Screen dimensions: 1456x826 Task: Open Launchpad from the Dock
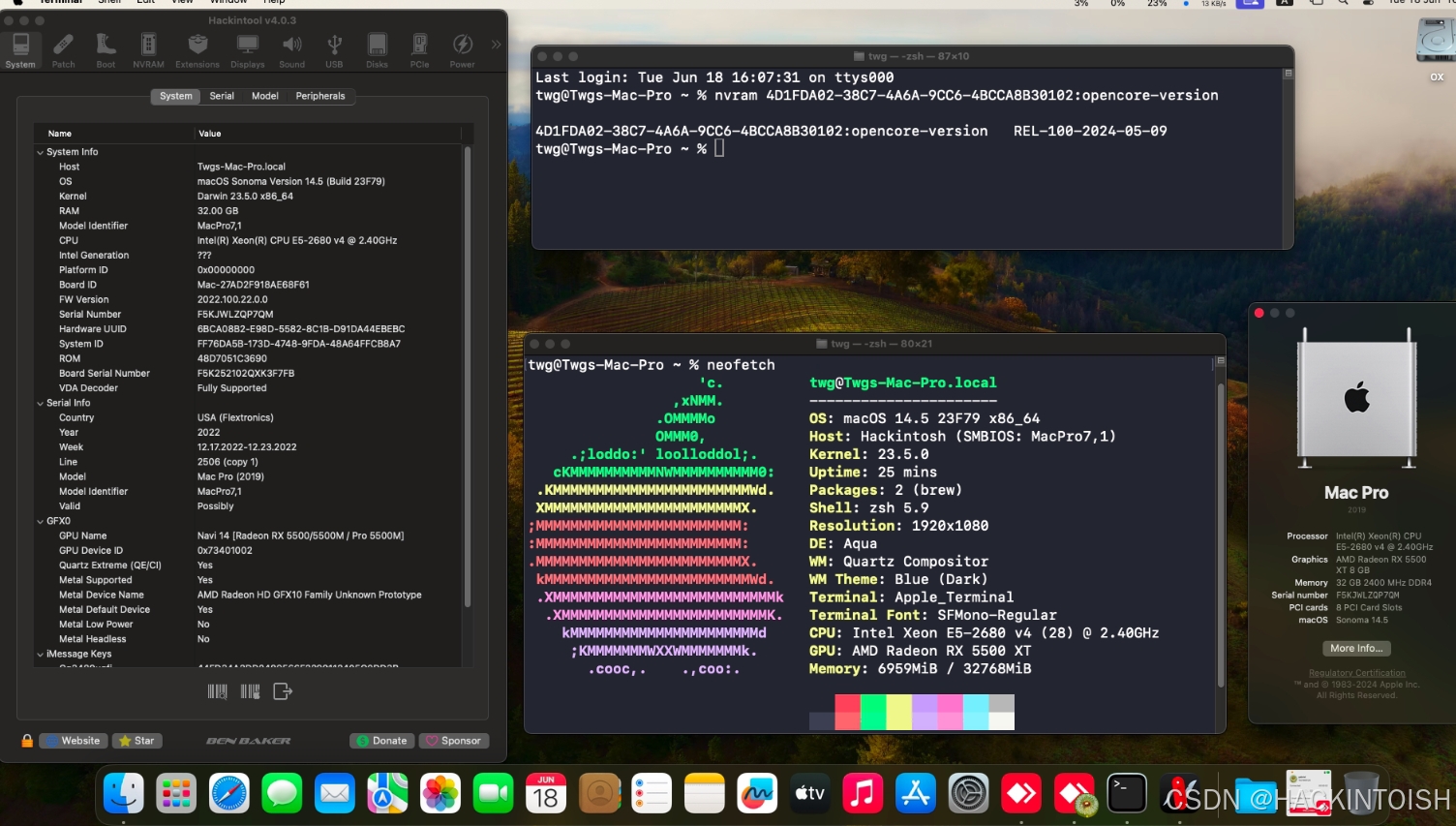(x=176, y=794)
